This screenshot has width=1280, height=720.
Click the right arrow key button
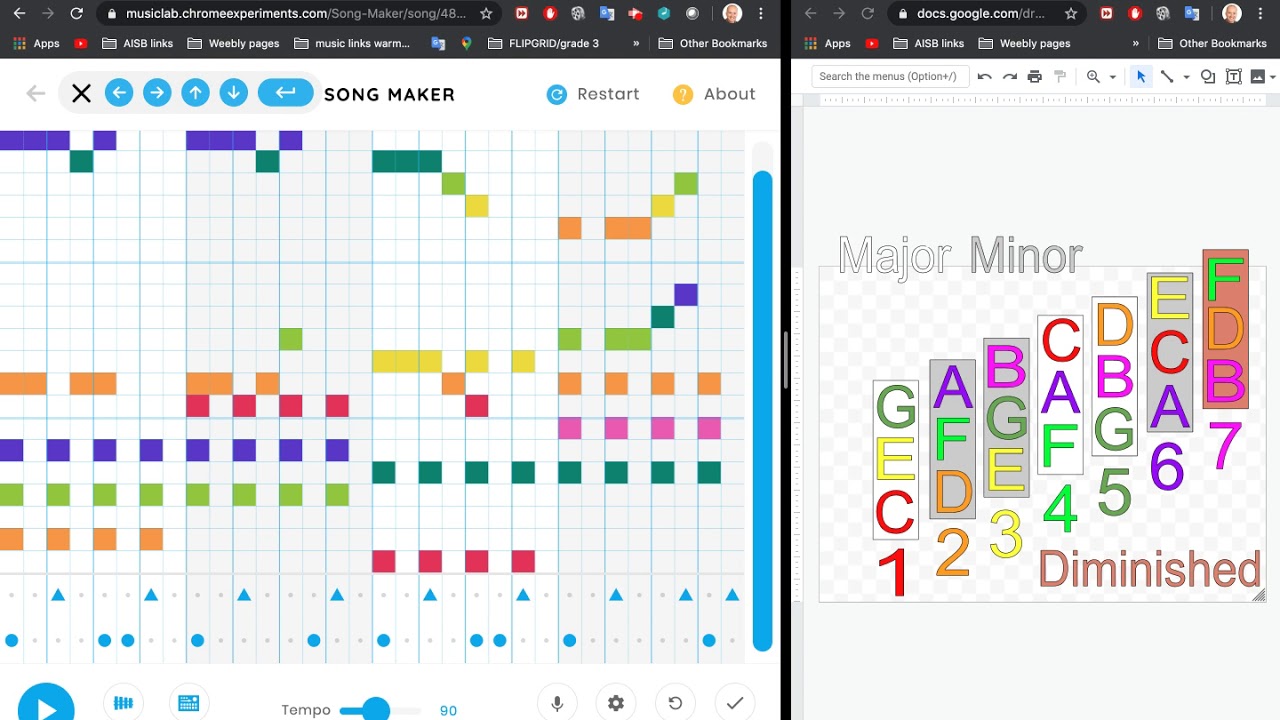click(157, 93)
